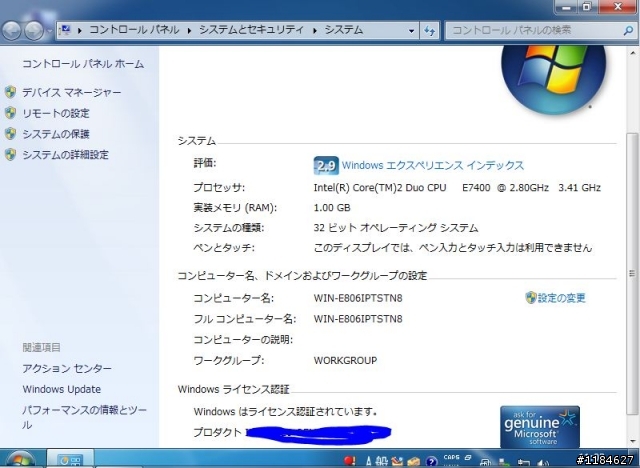Click the shield icon beside デバイス マネージャー
Viewport: 640px width, 468px height.
(x=11, y=92)
